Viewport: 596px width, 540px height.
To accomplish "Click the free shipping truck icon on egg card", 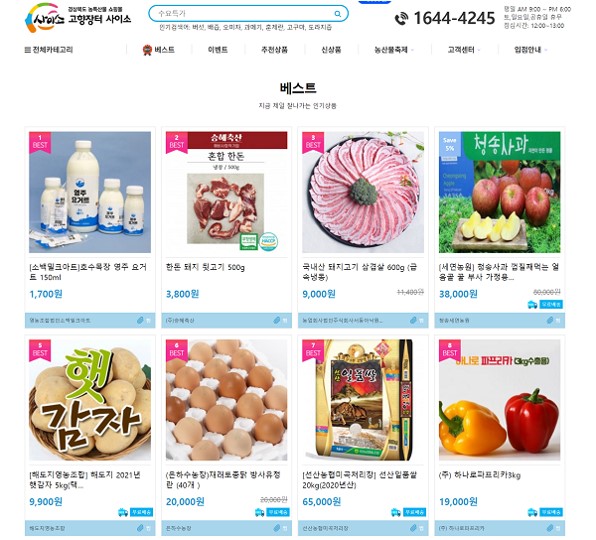I will (x=260, y=512).
